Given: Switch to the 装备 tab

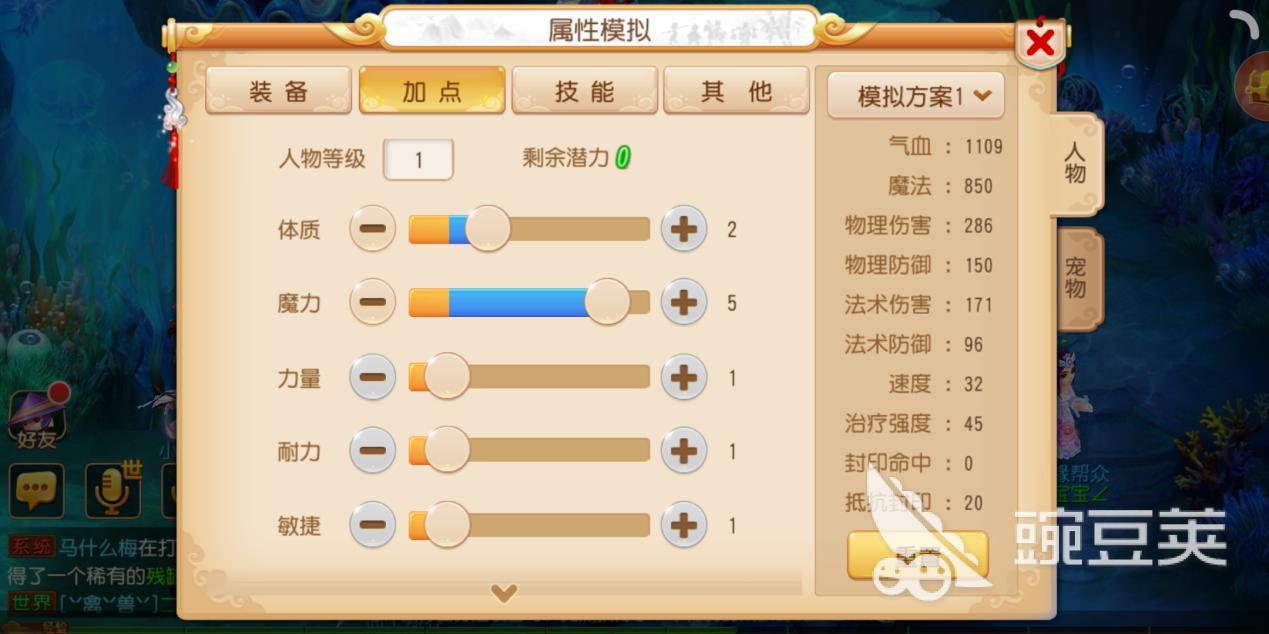Looking at the screenshot, I should [278, 92].
